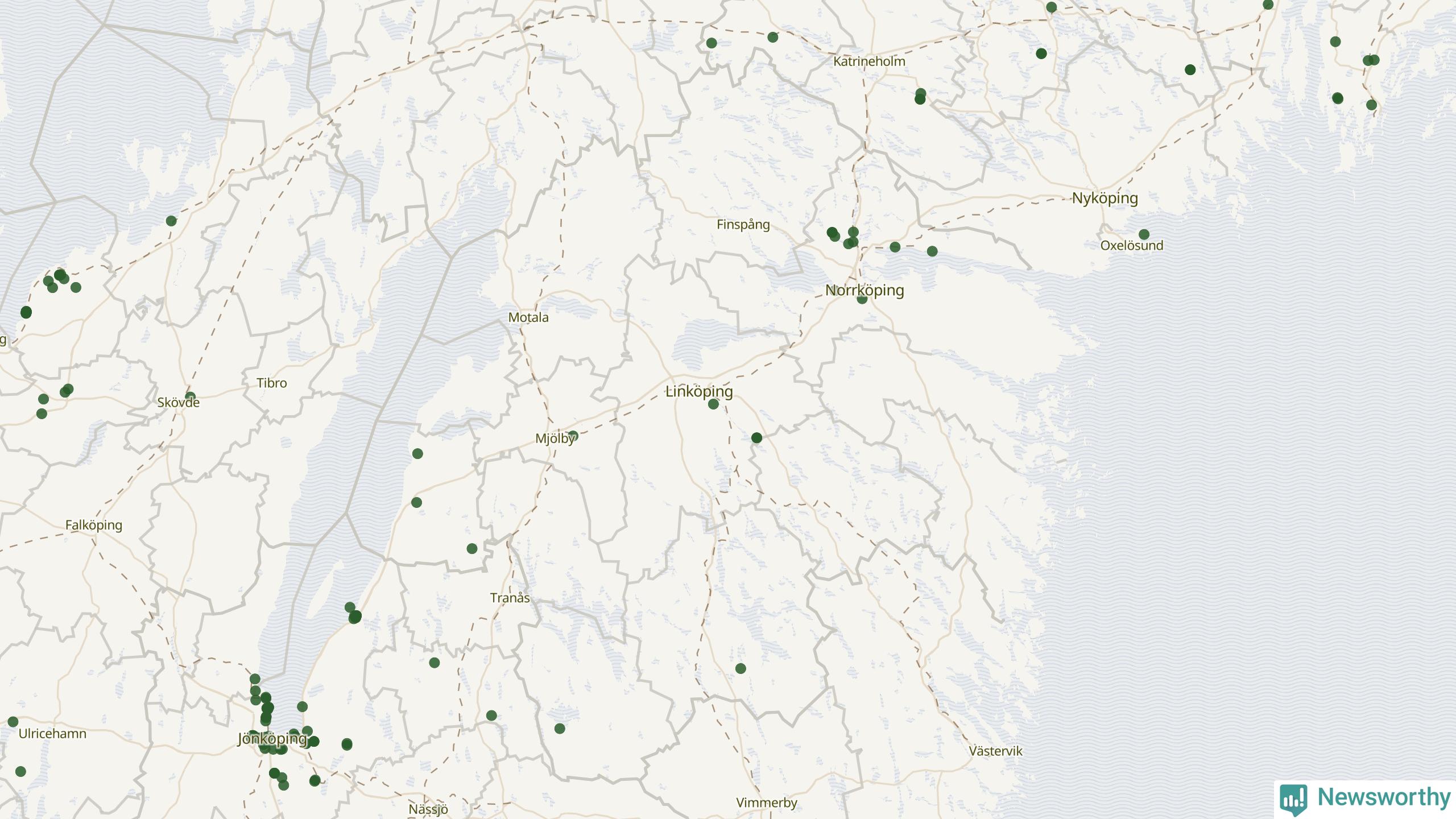Click the Vimmerby label
The height and width of the screenshot is (819, 1456).
(x=766, y=803)
